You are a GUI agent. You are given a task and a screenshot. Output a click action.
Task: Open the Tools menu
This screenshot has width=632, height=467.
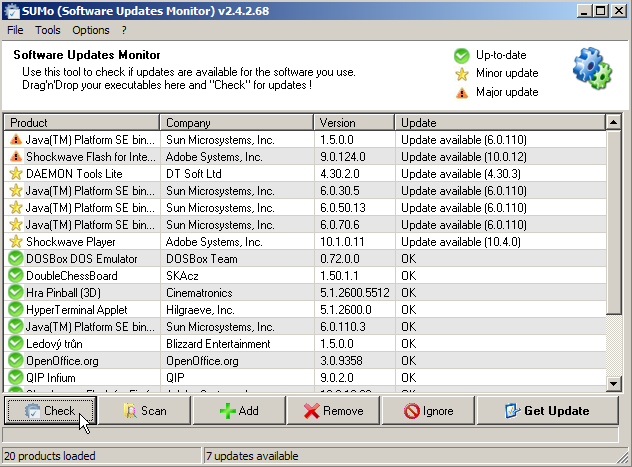tap(48, 30)
